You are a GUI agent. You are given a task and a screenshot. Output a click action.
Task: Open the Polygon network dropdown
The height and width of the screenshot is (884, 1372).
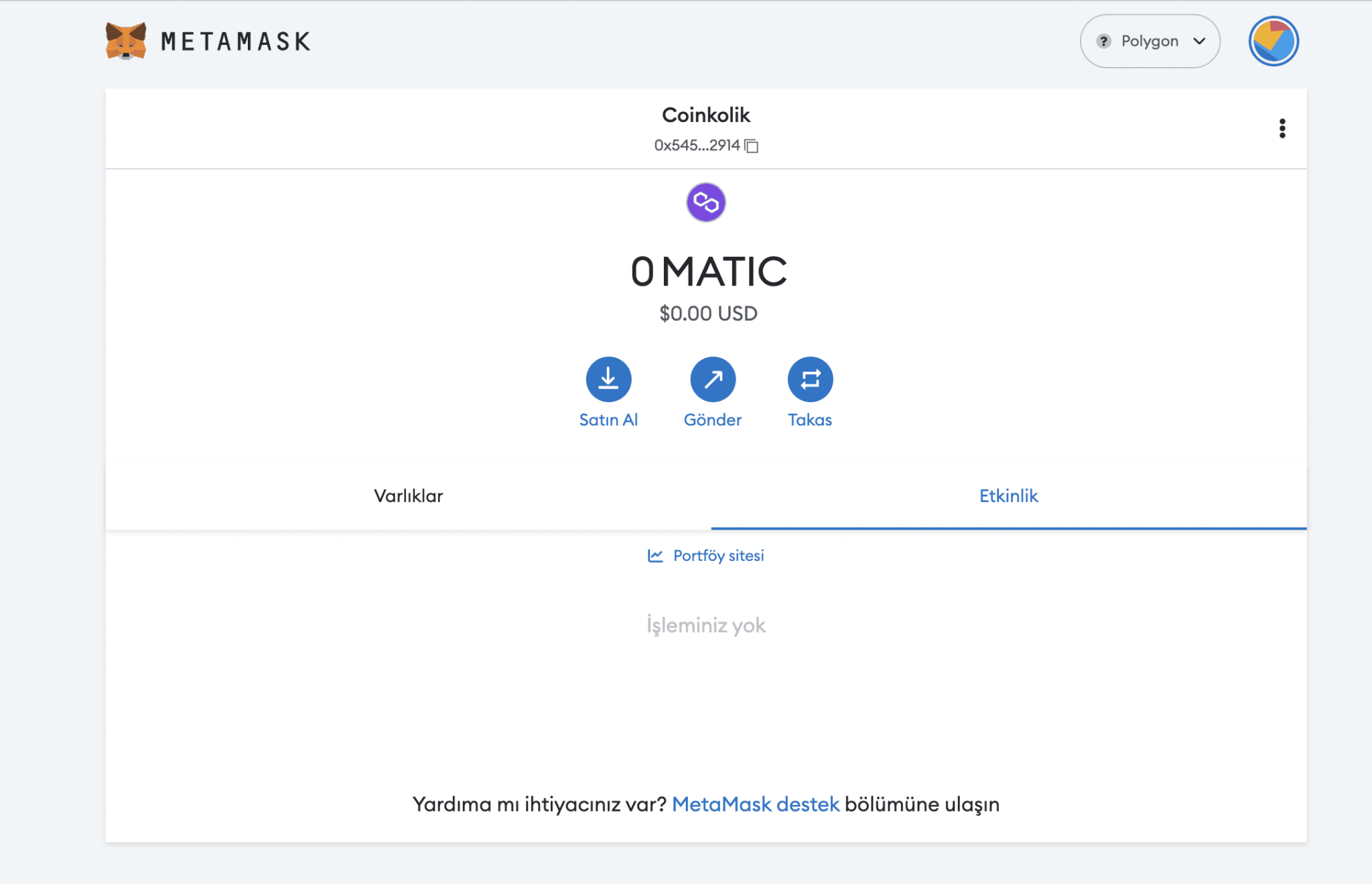(1150, 41)
